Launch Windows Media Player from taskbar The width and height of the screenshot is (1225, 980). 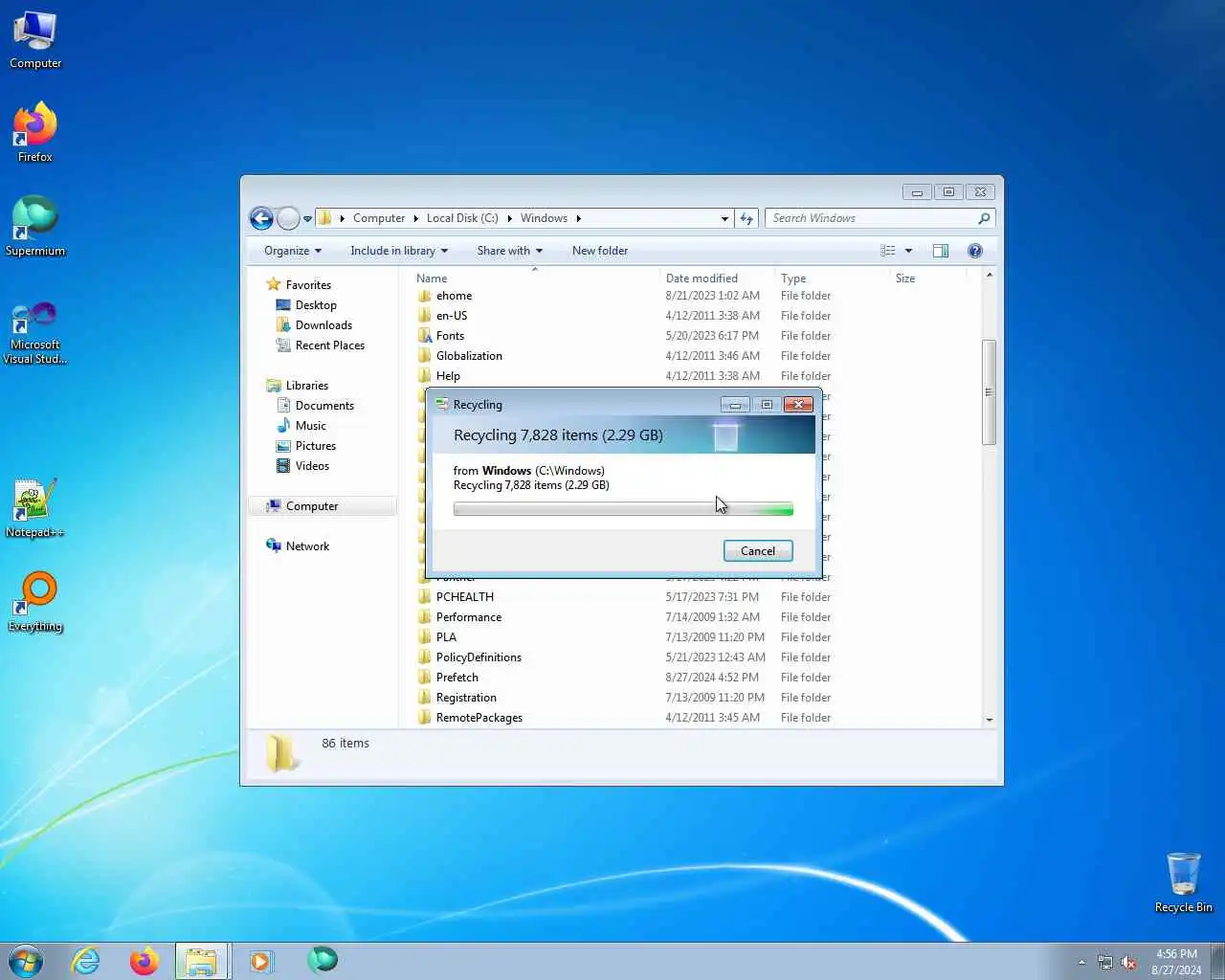261,961
